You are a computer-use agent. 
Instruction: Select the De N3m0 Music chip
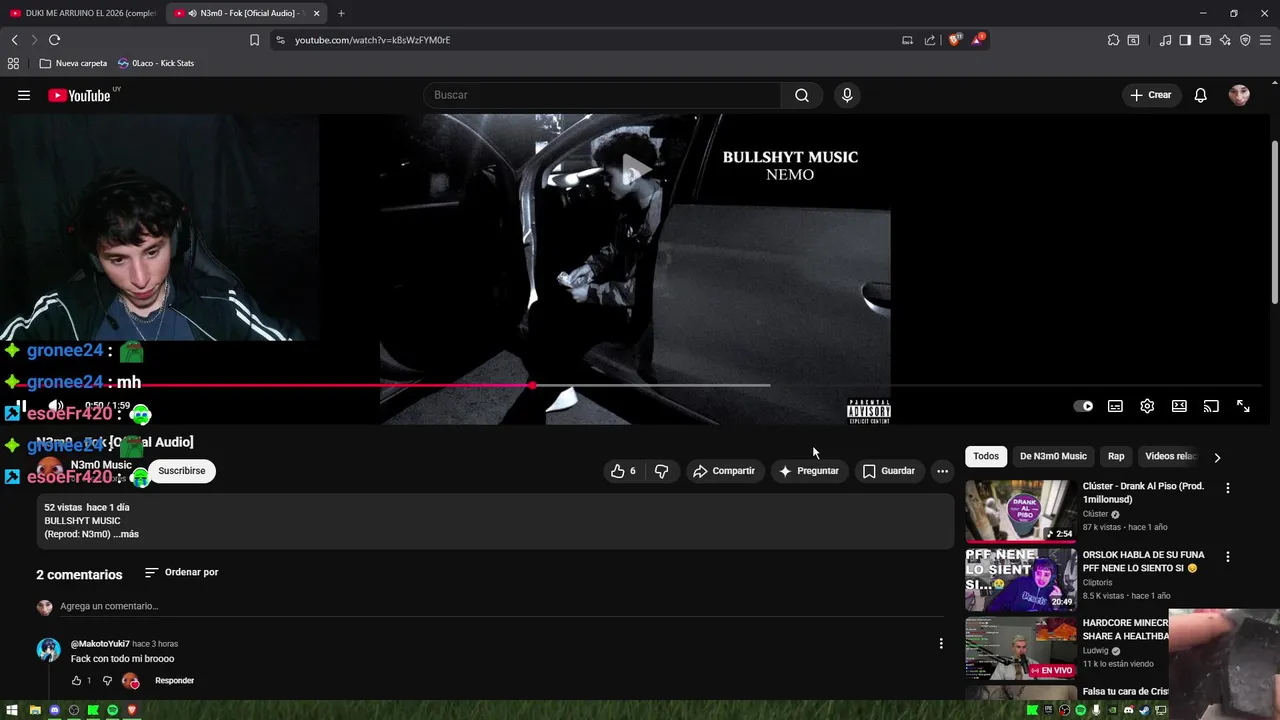coord(1053,456)
